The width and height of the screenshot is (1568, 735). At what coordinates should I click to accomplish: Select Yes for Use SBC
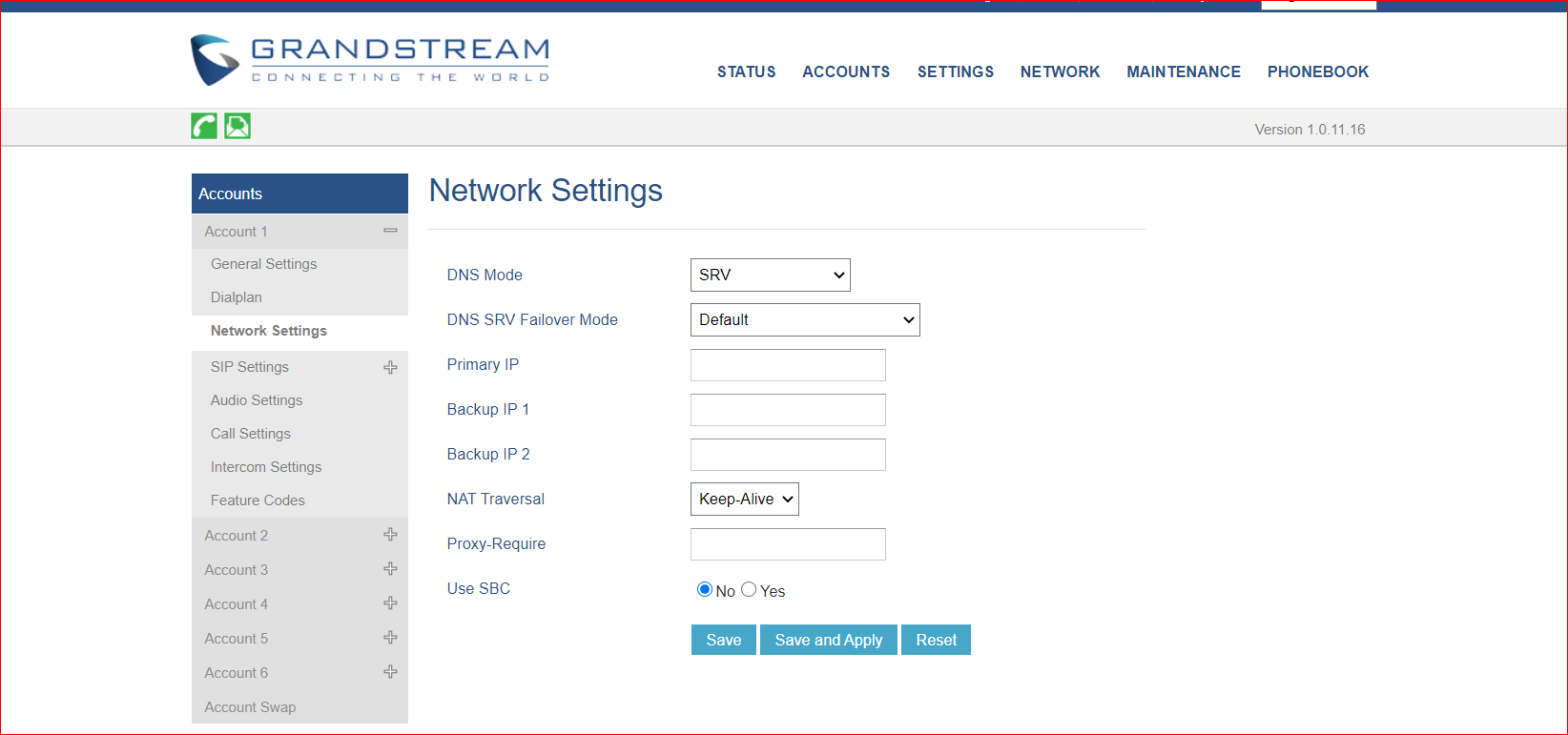(x=749, y=589)
